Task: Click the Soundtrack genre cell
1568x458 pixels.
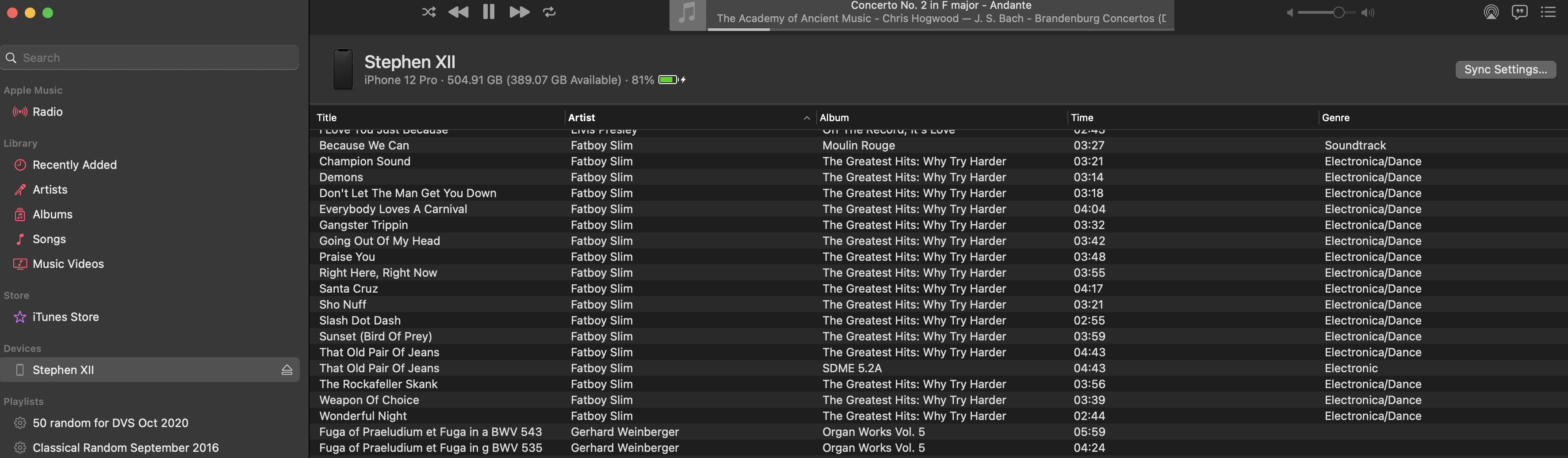Action: point(1355,145)
